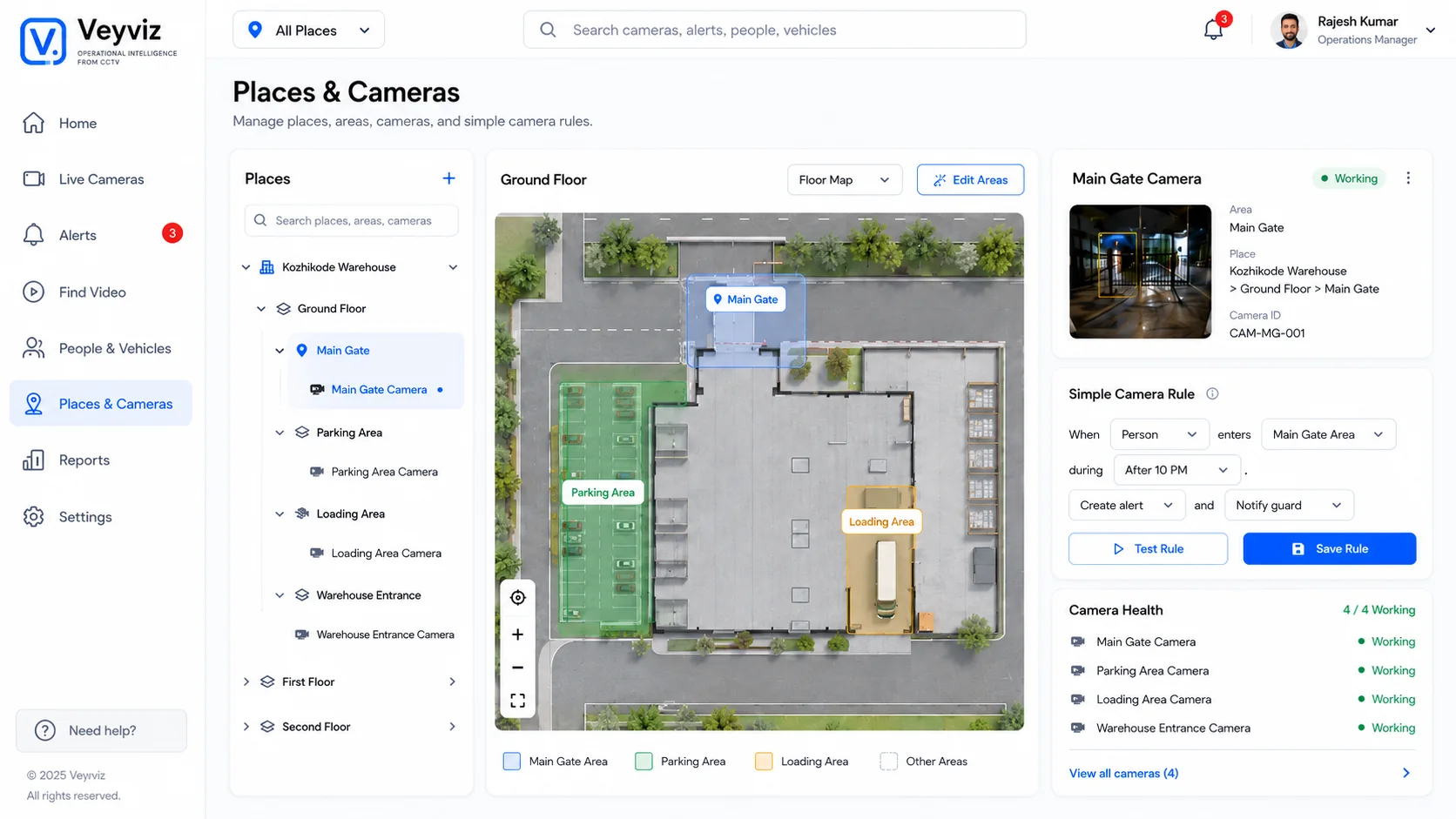Image resolution: width=1456 pixels, height=819 pixels.
Task: Click camera icon in Loading Area Camera health row
Action: tap(1078, 699)
